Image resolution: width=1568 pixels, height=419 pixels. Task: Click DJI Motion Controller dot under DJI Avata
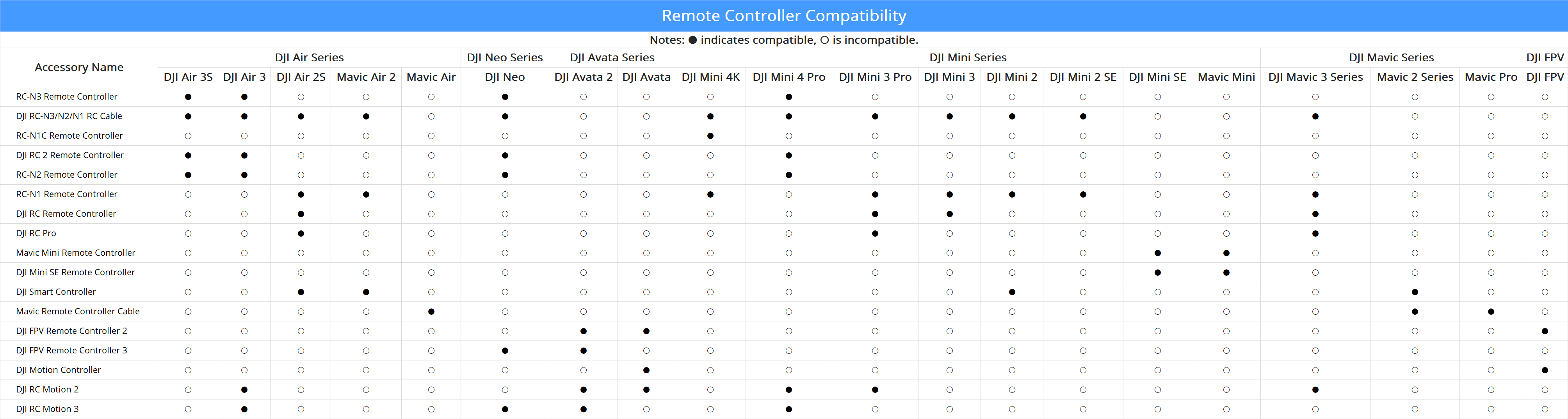click(x=646, y=370)
